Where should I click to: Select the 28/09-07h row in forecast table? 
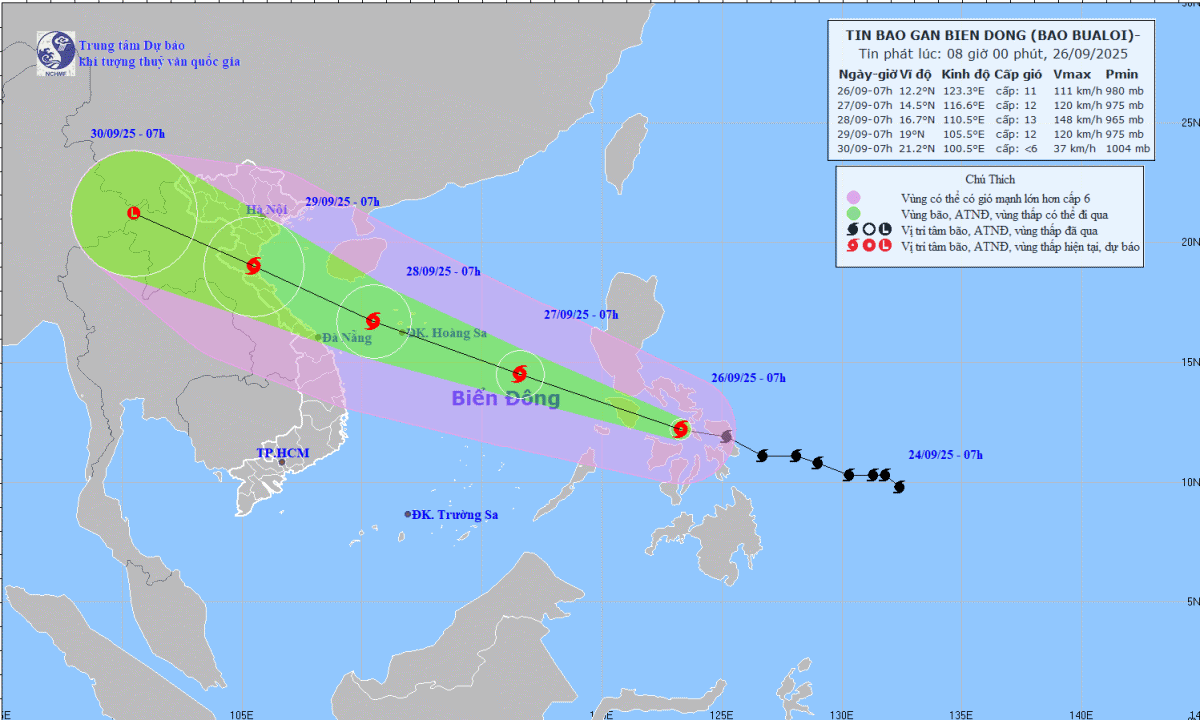pyautogui.click(x=993, y=119)
